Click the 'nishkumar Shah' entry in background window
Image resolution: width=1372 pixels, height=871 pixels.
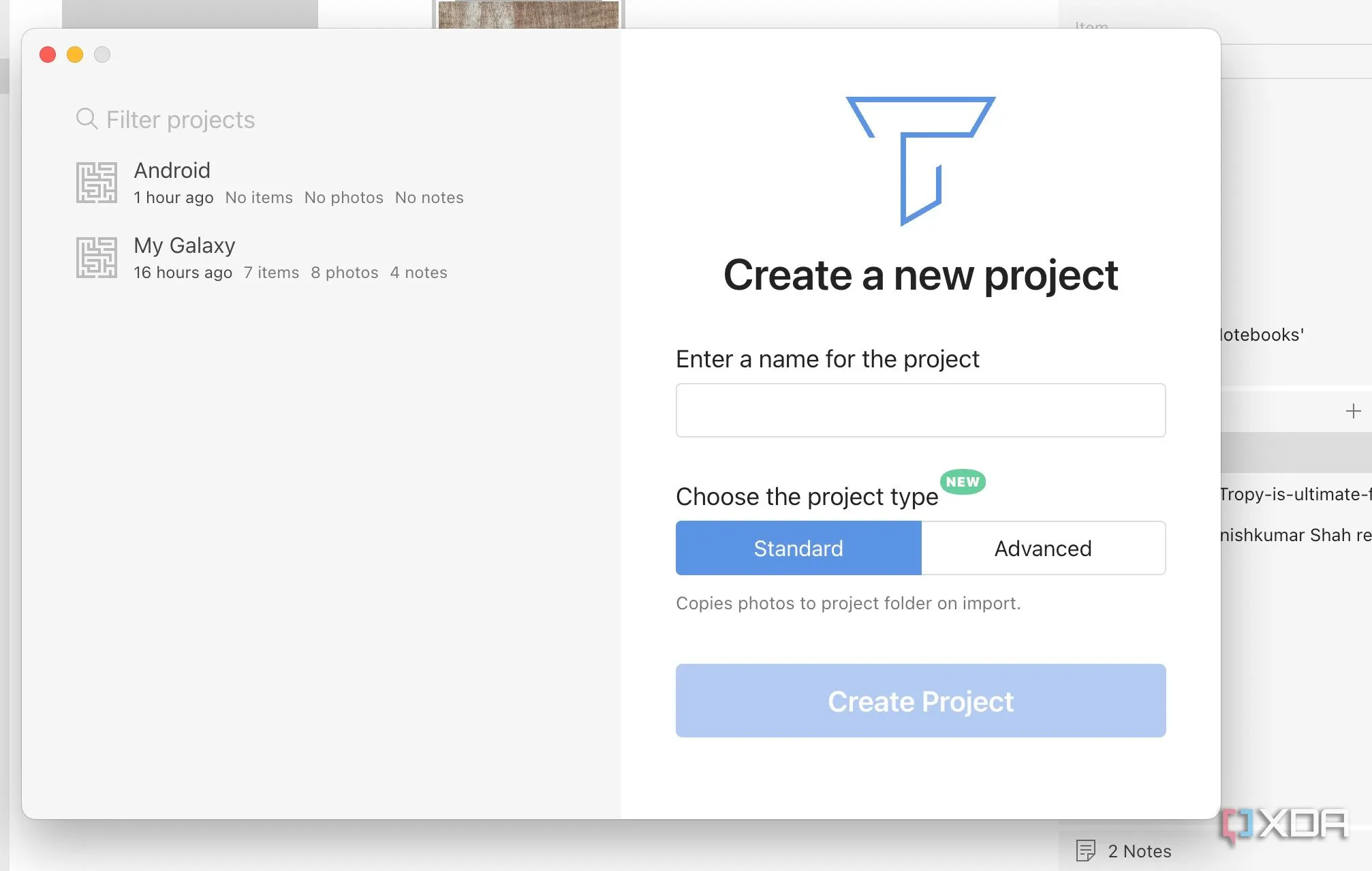(1296, 535)
